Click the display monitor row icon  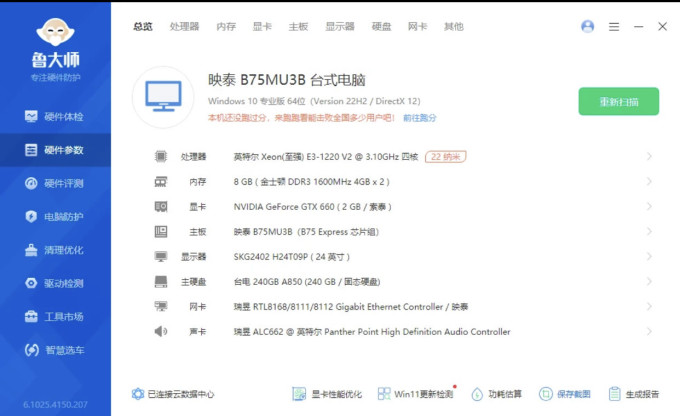point(161,256)
